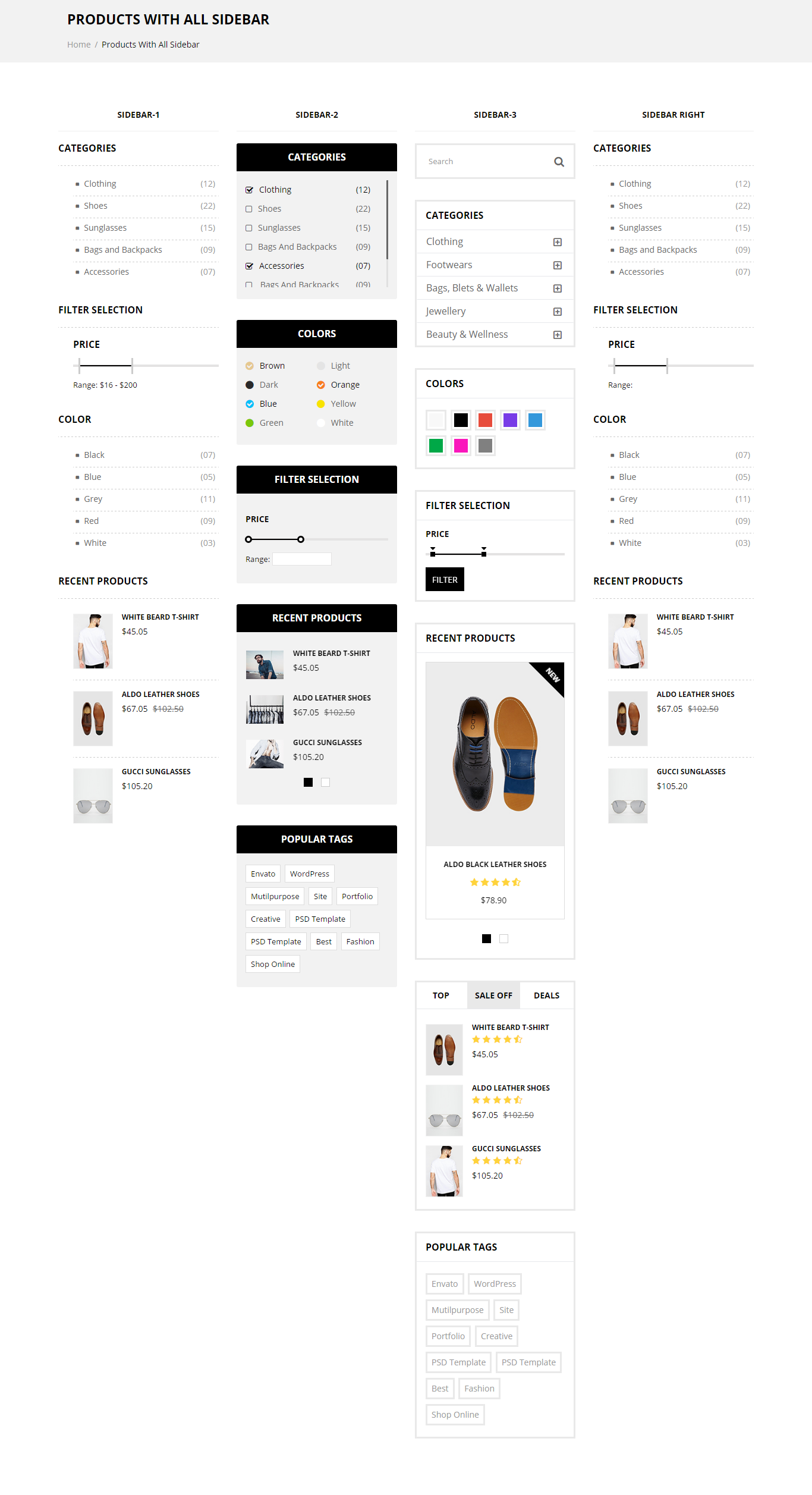Choose the pink color swatch
812x1495 pixels.
(461, 445)
